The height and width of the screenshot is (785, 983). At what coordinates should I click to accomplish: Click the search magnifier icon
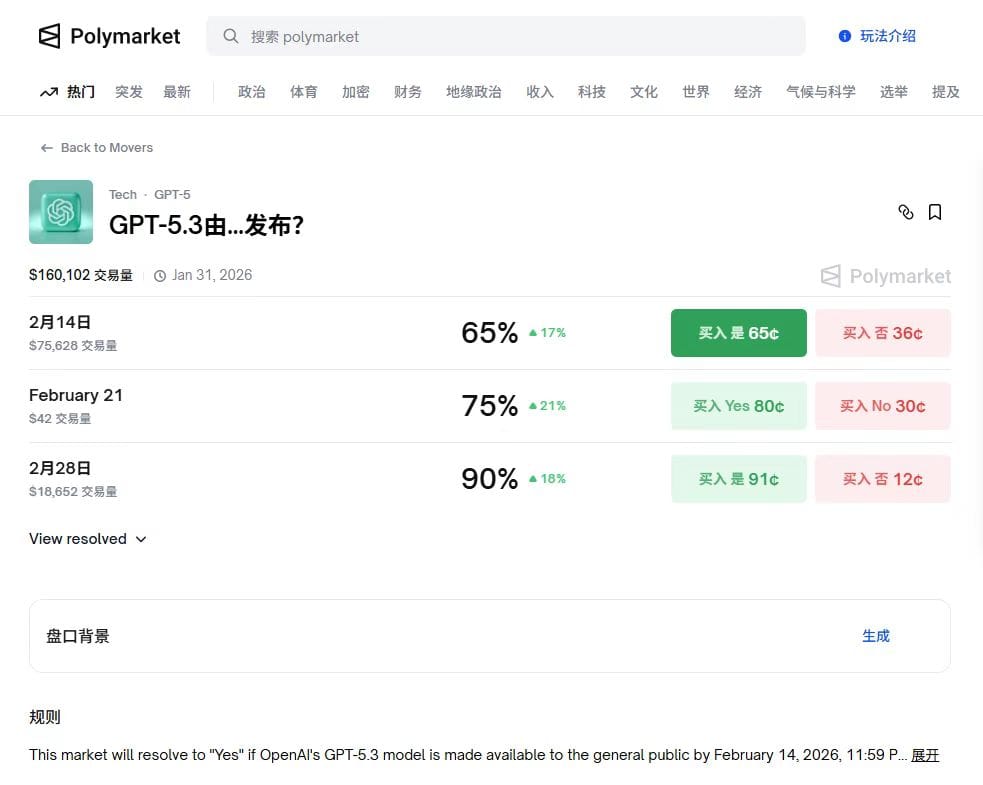(x=231, y=37)
